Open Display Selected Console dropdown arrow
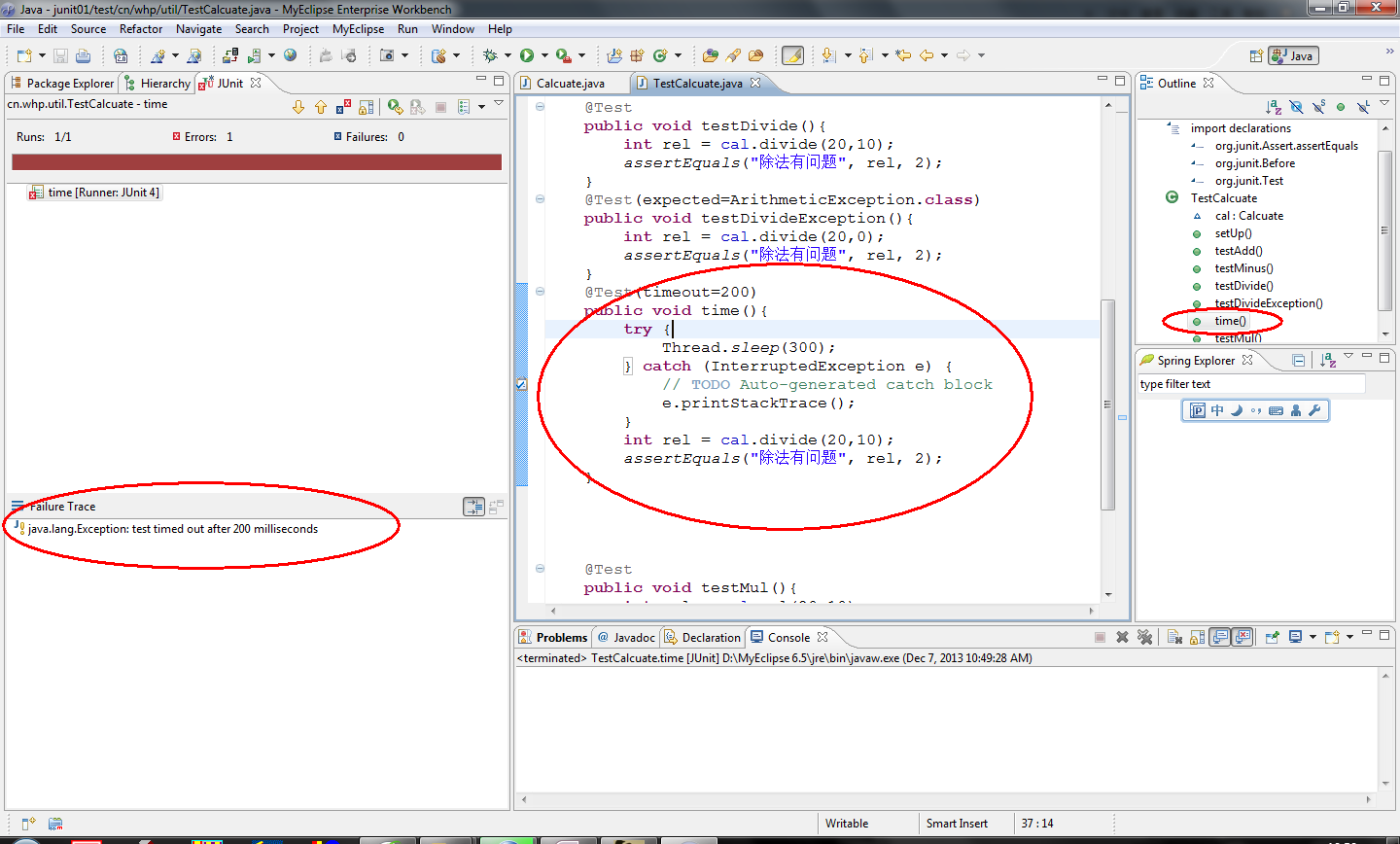The width and height of the screenshot is (1400, 844). point(1312,638)
